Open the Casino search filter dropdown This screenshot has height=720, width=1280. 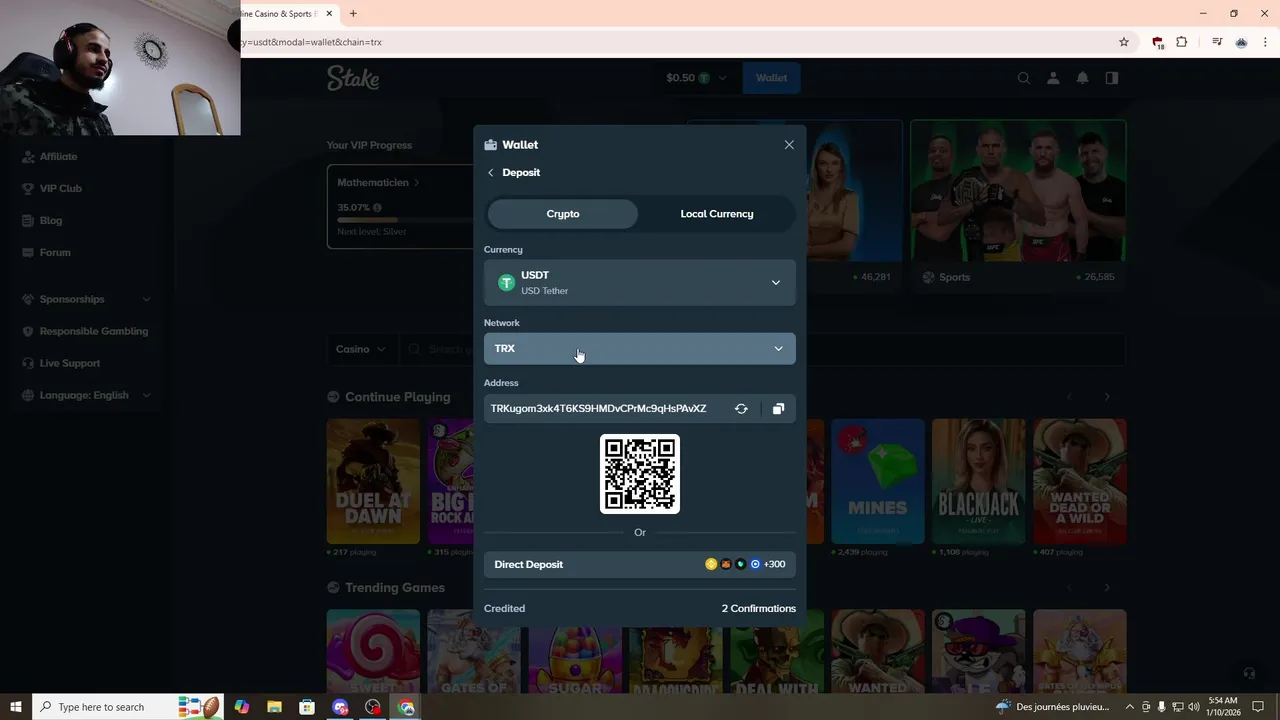[361, 349]
